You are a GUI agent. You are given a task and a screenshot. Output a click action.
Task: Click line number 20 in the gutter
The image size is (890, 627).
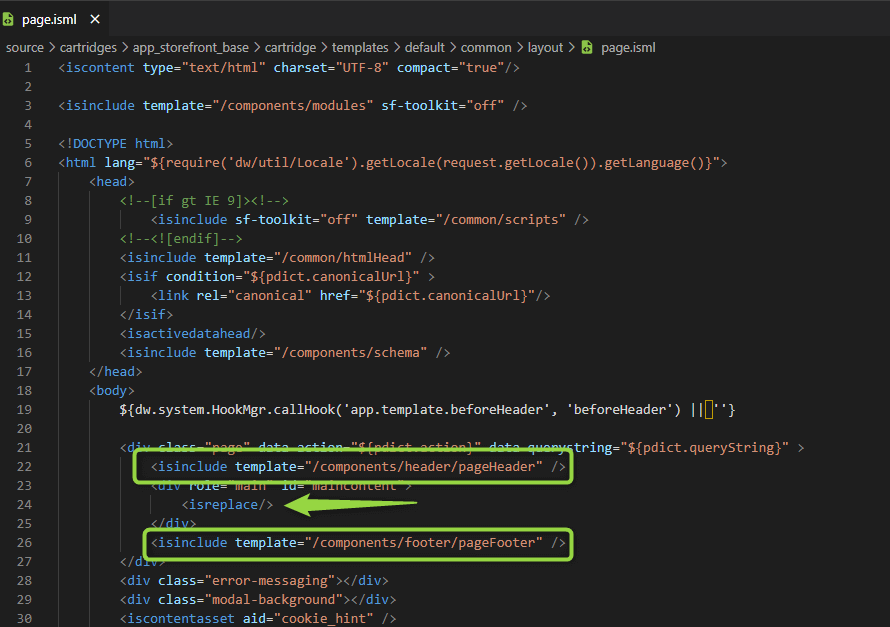(x=24, y=429)
